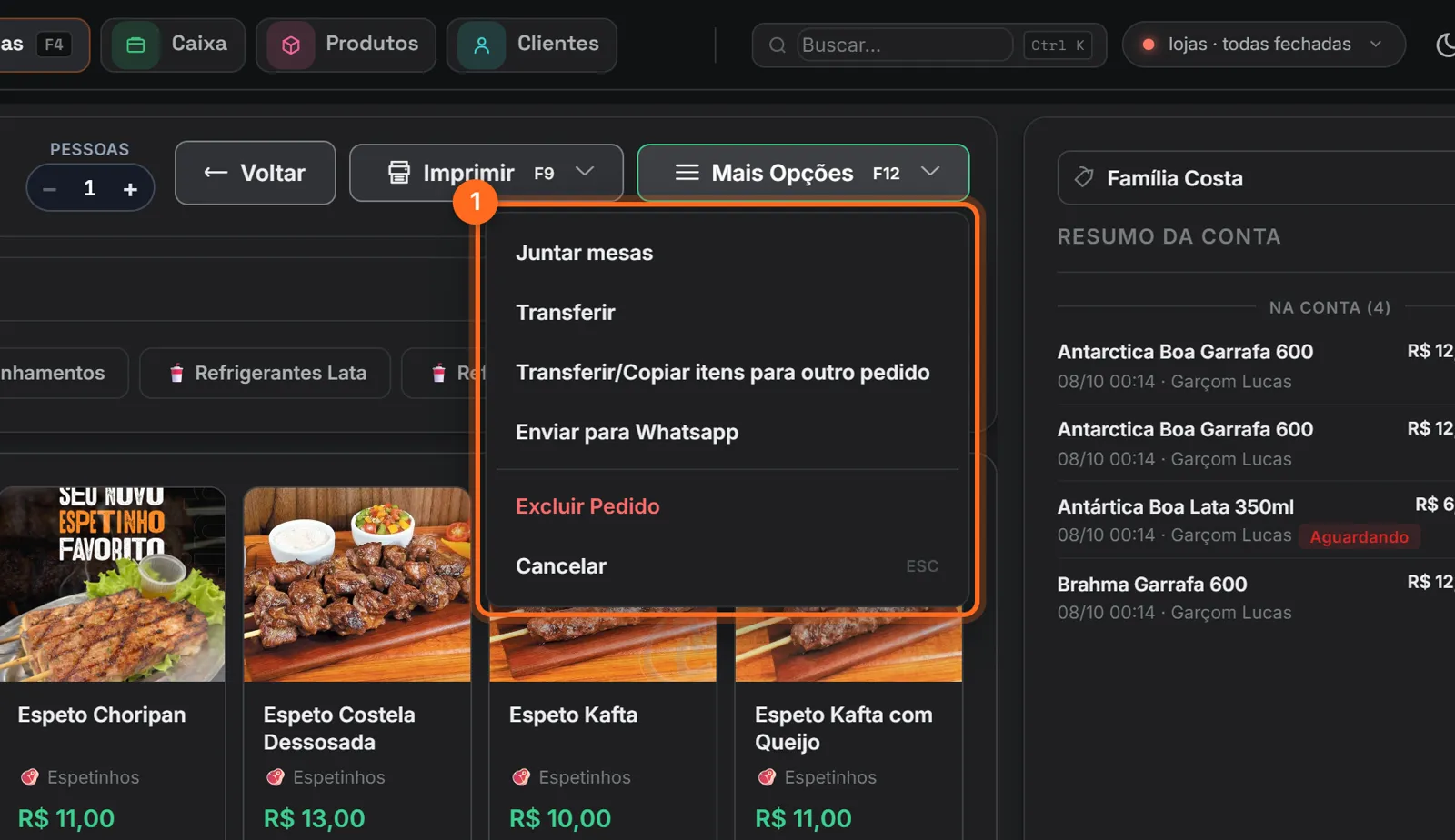Focus the Buscar search field
Screen dimensions: 1455x840
pos(905,45)
